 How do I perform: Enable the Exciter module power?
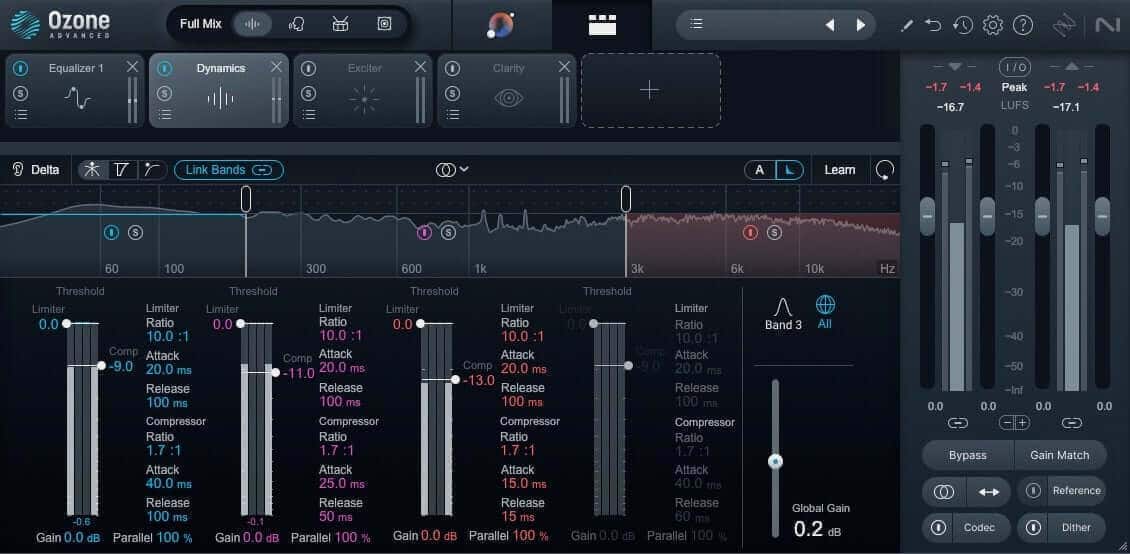(308, 68)
